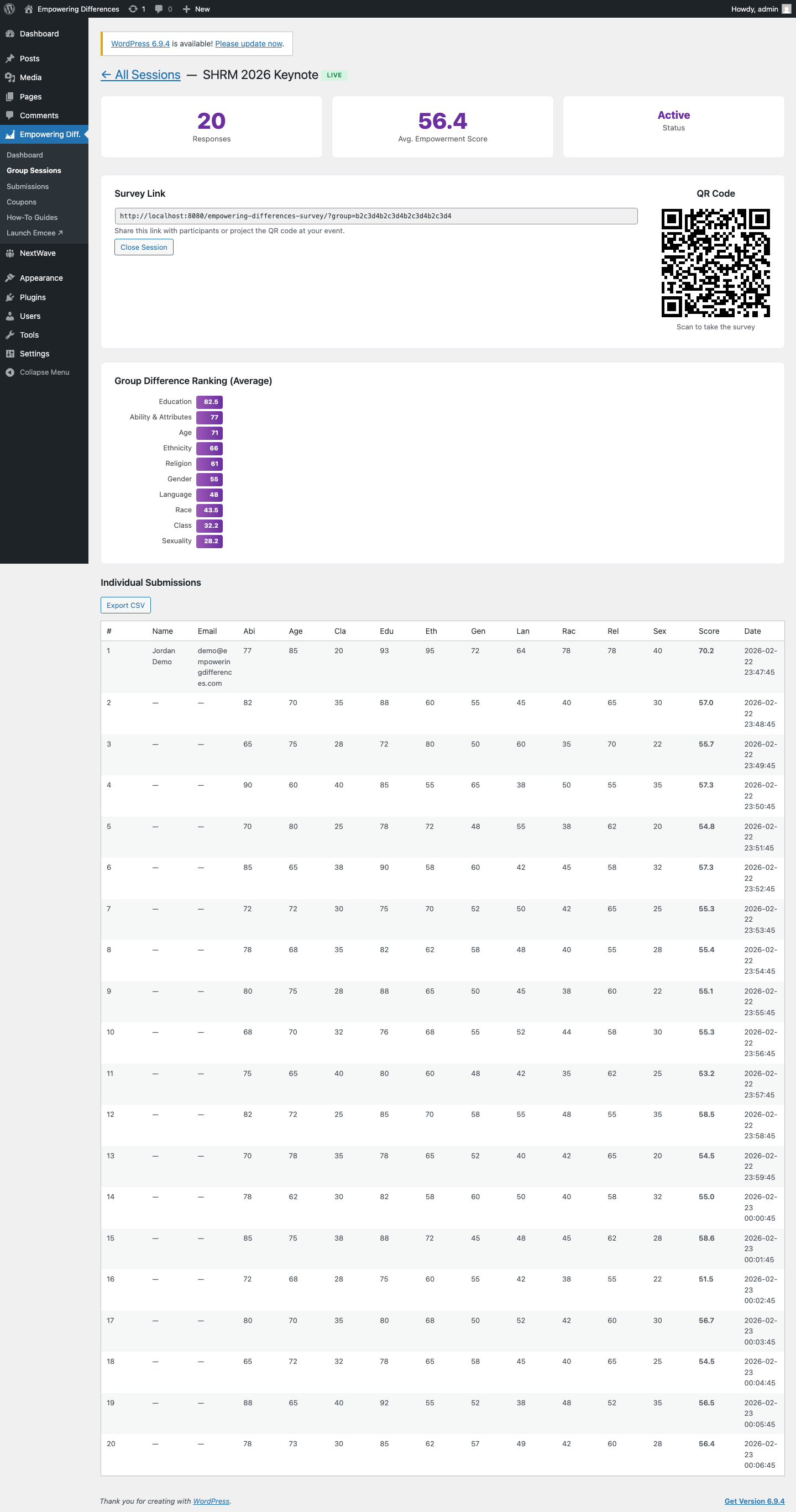Click the admin avatar next to Howdy
This screenshot has height=1512, width=796.
pyautogui.click(x=786, y=9)
